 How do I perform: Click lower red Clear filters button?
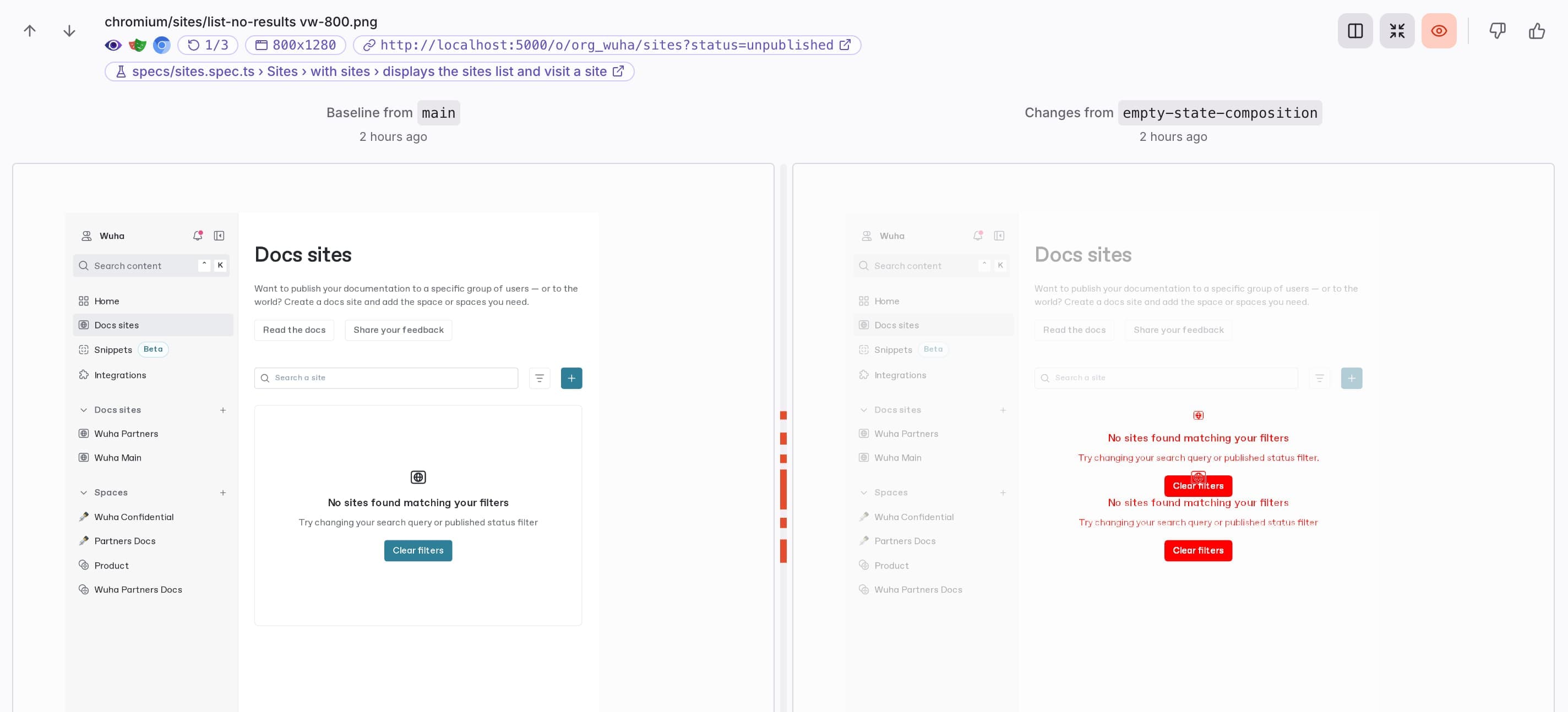[x=1198, y=551]
